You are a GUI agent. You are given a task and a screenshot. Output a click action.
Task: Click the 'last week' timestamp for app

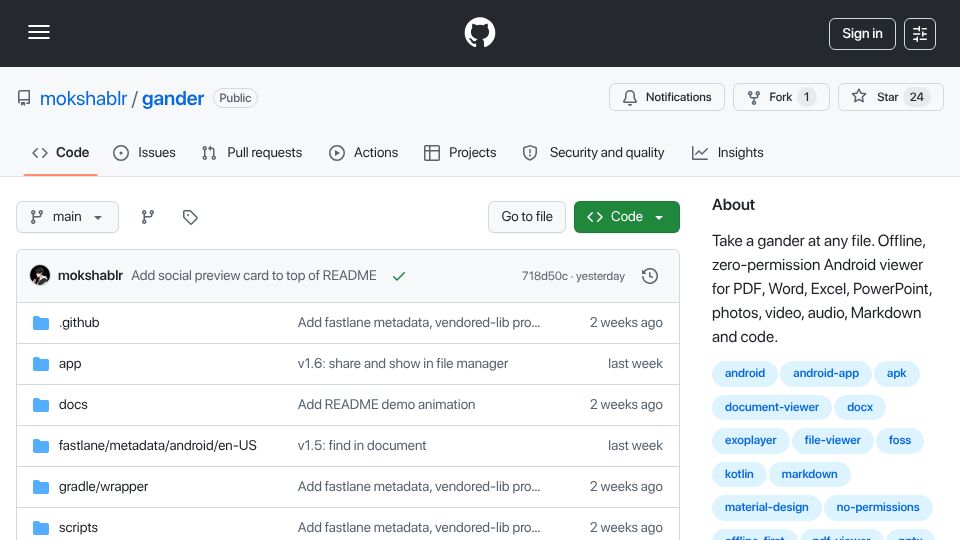[x=635, y=364]
